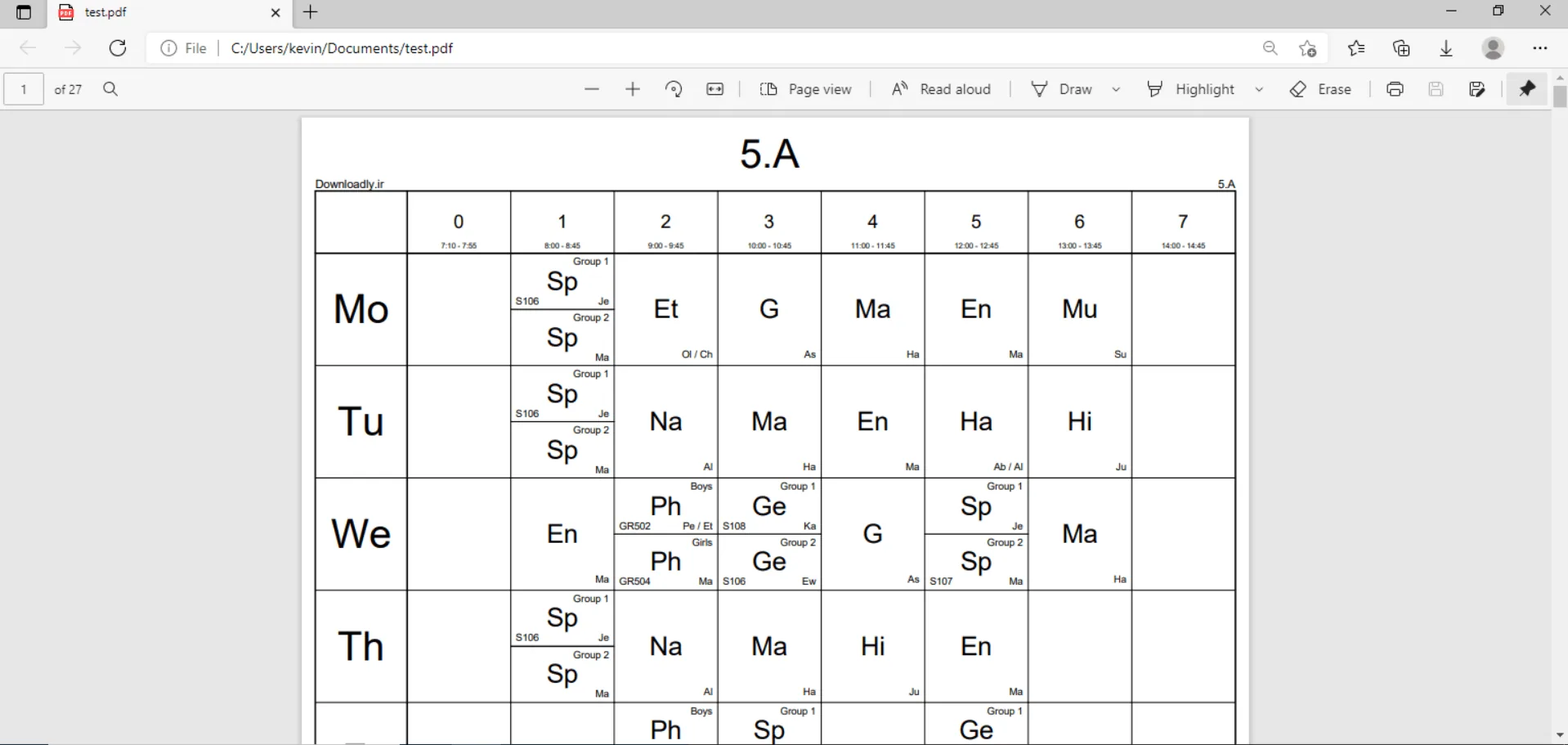Screen dimensions: 1568x745
Task: Click the Save As icon in PDF toolbar
Action: (x=1476, y=89)
